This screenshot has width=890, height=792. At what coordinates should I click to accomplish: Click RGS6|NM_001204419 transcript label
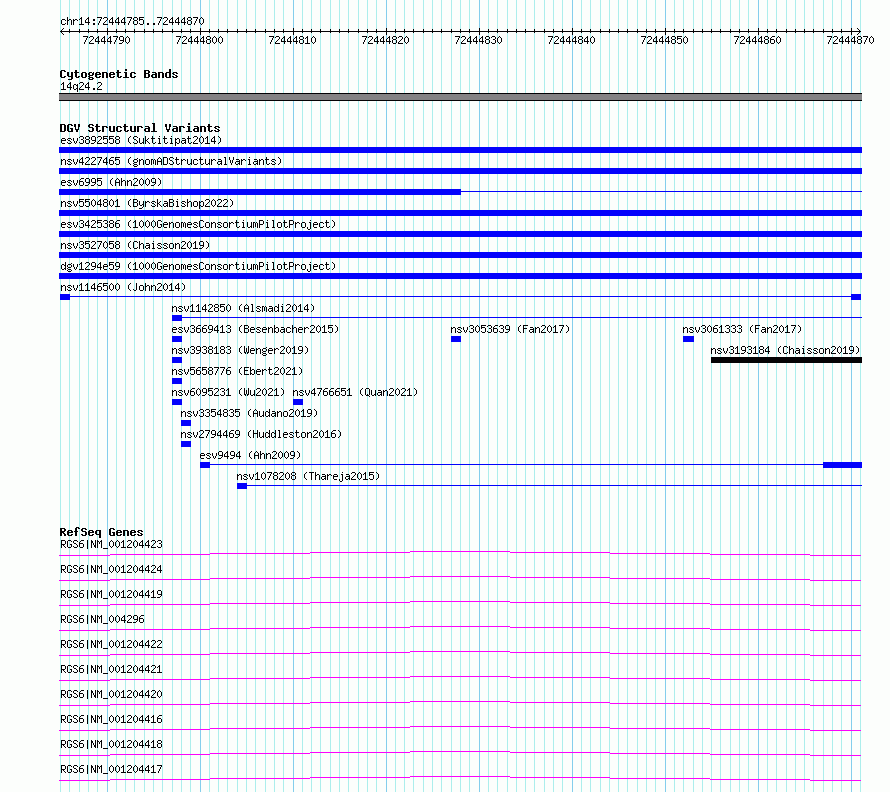tap(111, 594)
